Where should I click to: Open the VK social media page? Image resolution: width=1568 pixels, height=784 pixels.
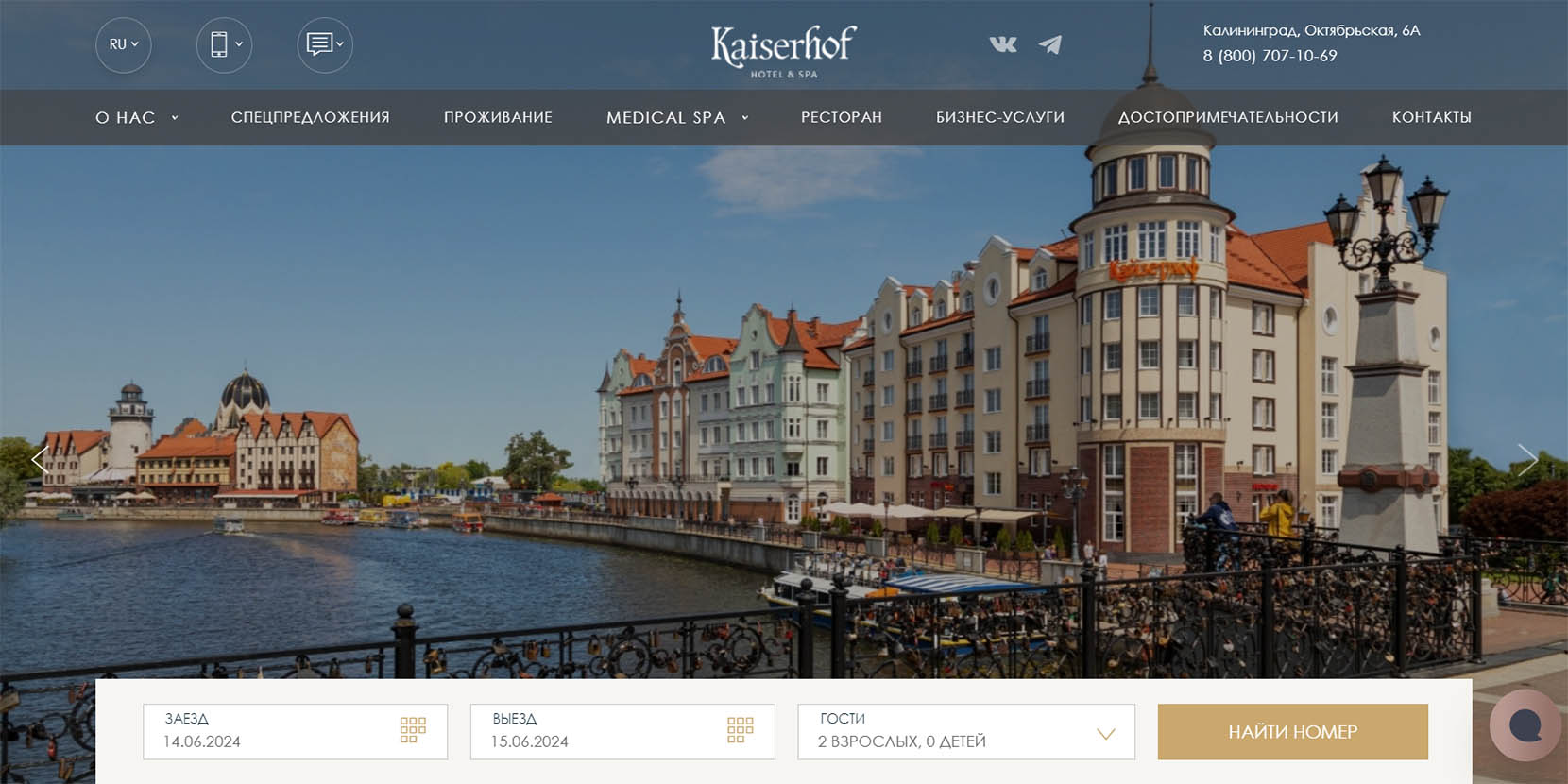coord(1002,44)
